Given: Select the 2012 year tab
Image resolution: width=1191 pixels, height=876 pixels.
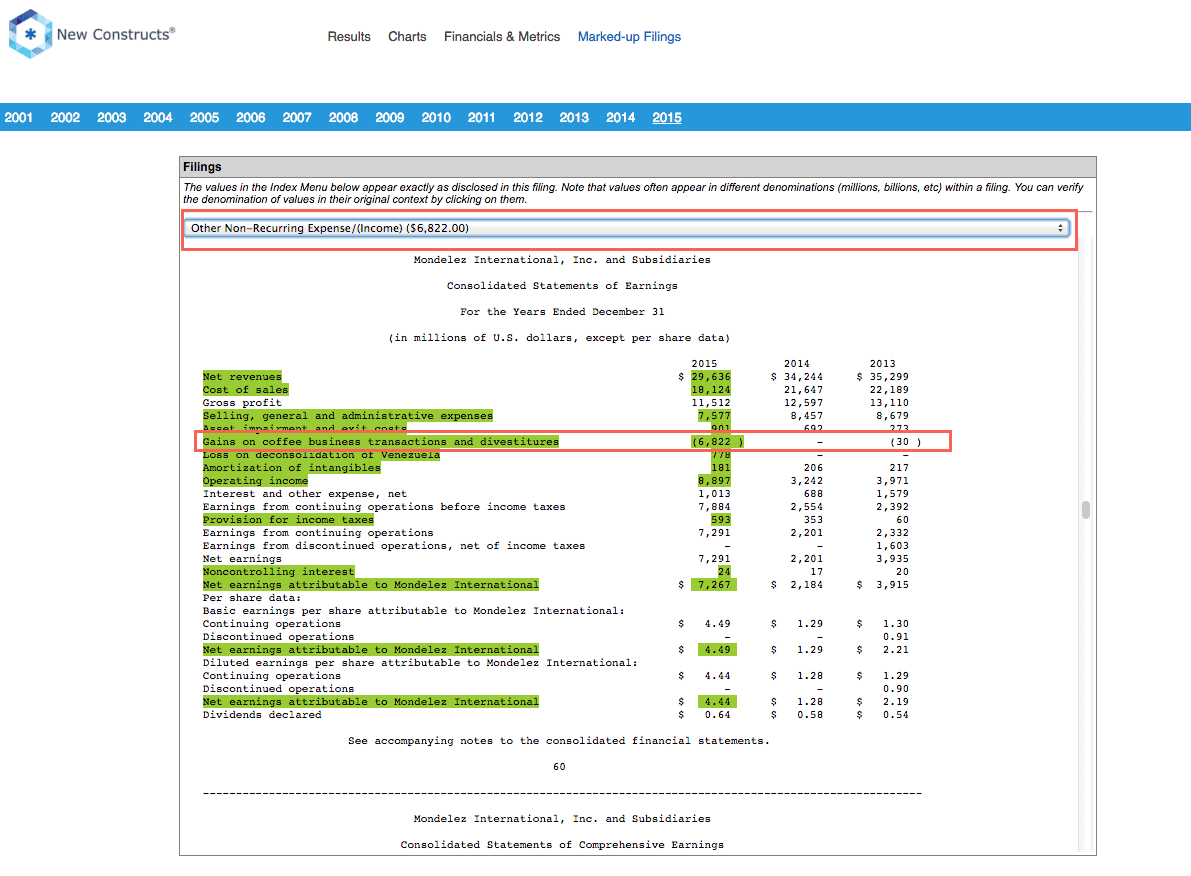Looking at the screenshot, I should pos(528,118).
